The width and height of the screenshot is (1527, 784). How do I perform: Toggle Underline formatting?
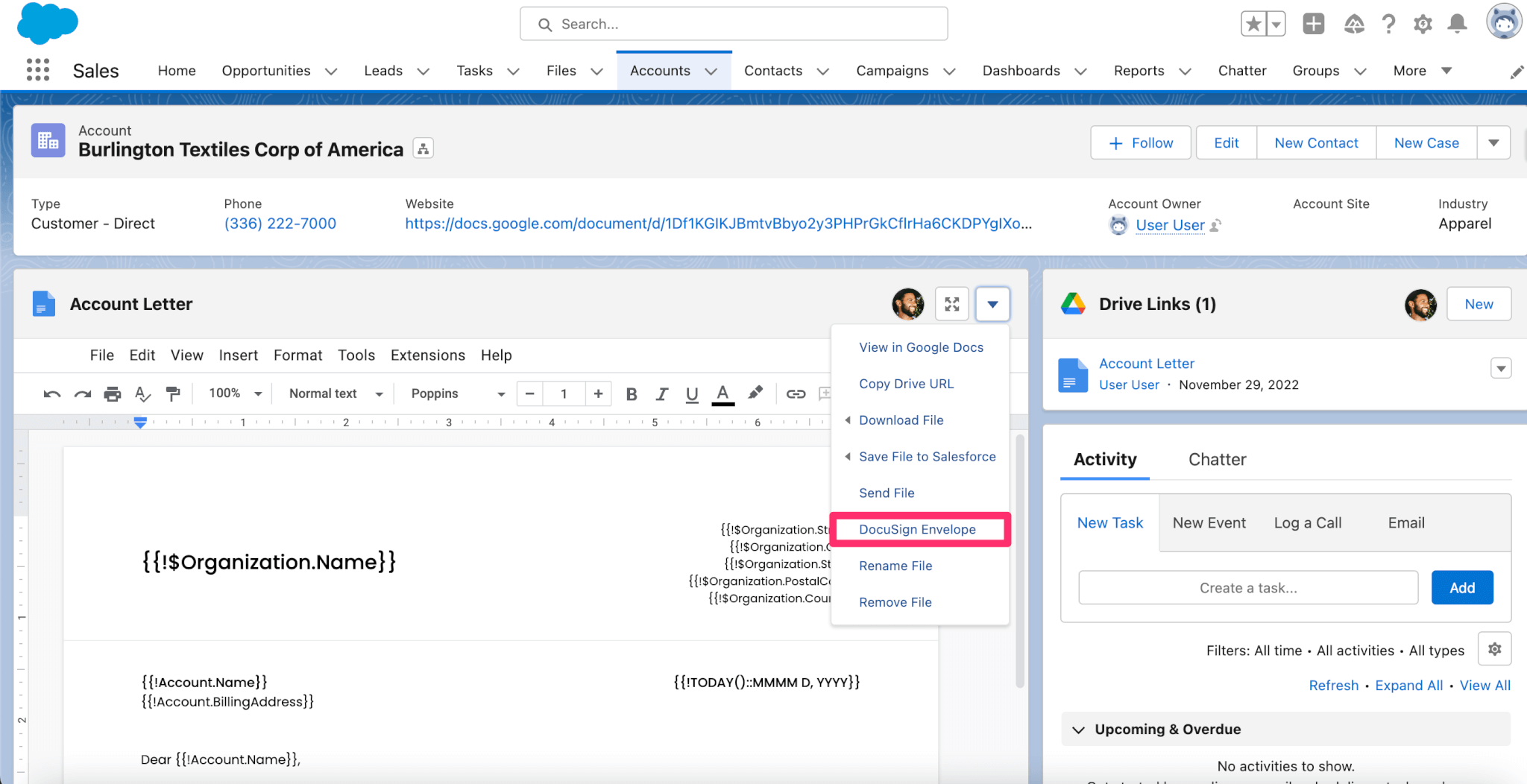[692, 394]
